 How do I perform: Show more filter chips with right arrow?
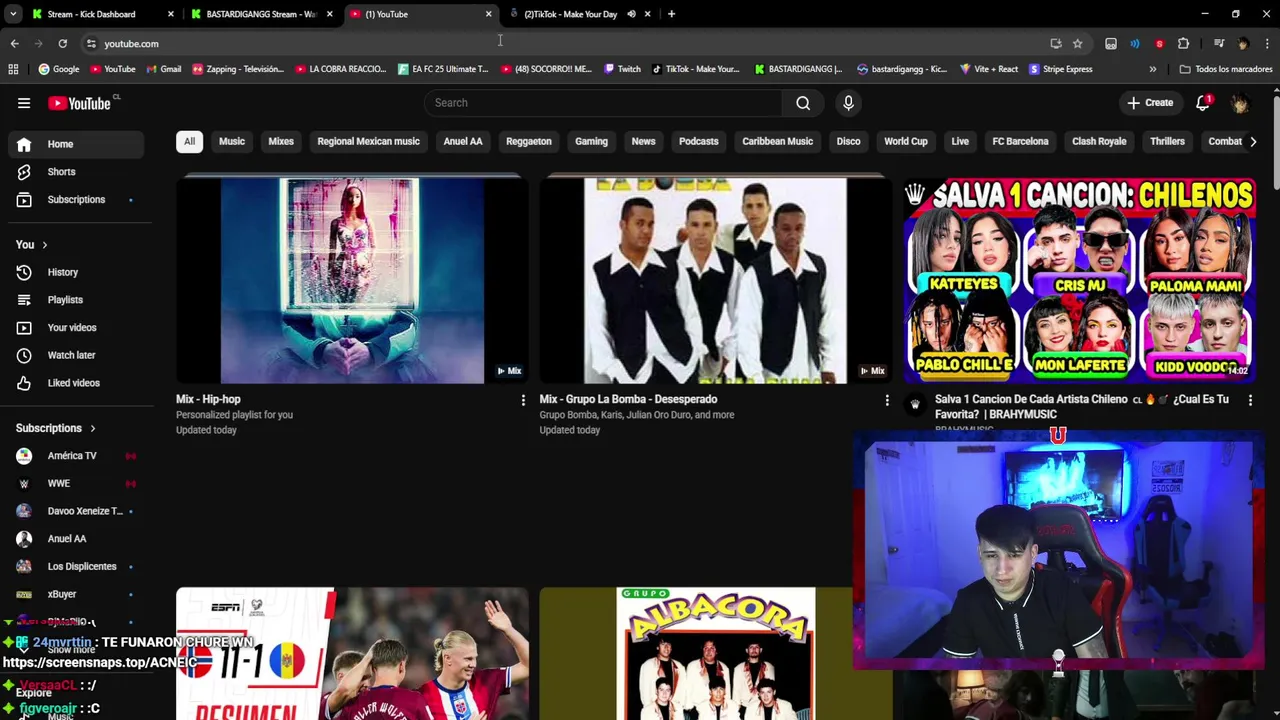point(1253,141)
